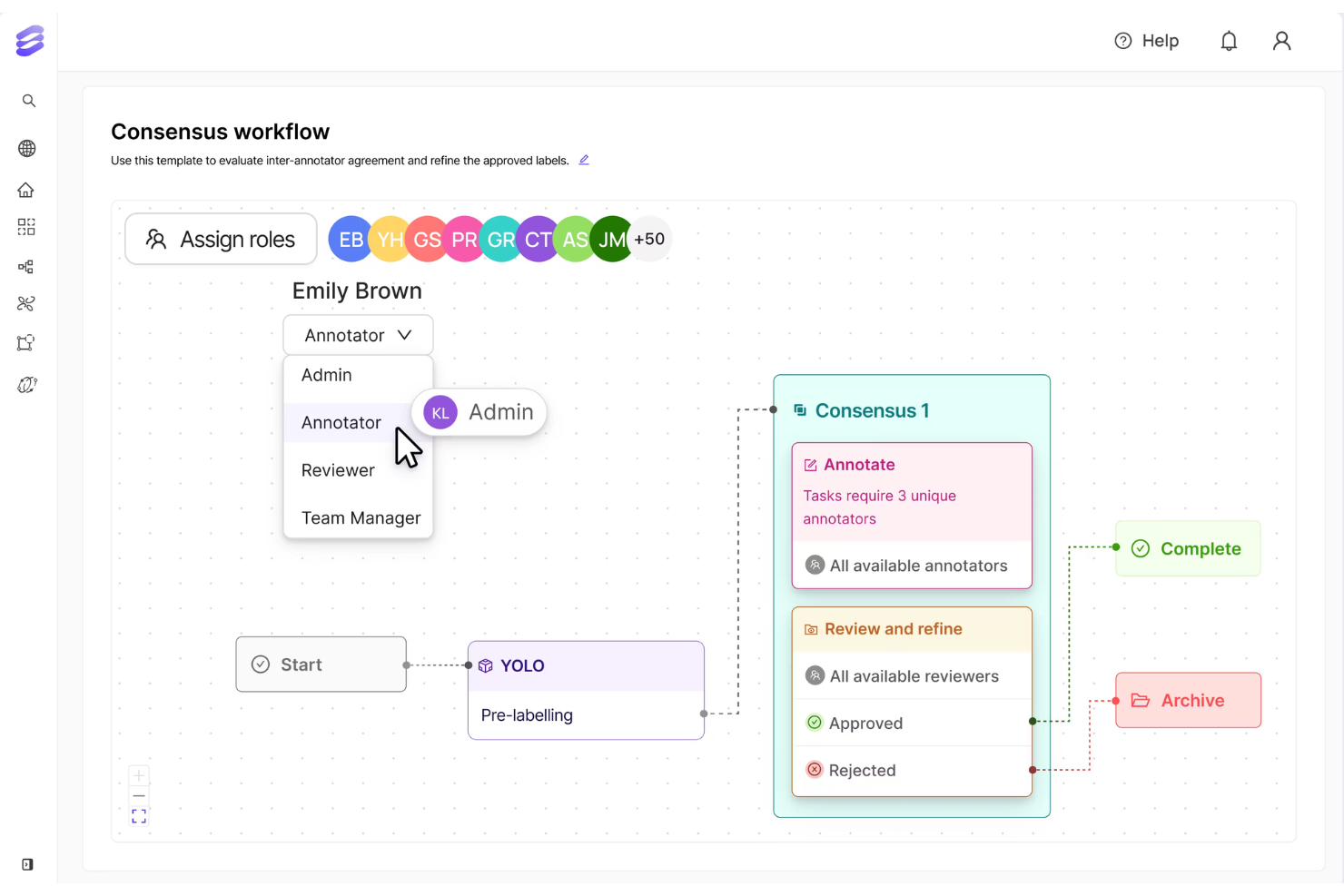1344x896 pixels.
Task: Open the templates grid icon in the sidebar
Action: pos(26,227)
